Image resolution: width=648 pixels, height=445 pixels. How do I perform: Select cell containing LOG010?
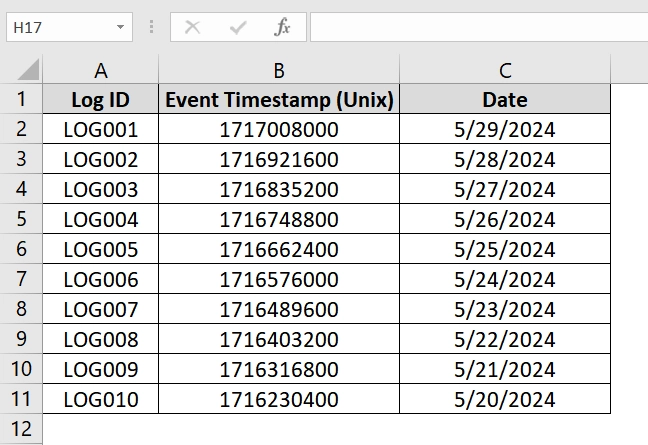tap(100, 399)
